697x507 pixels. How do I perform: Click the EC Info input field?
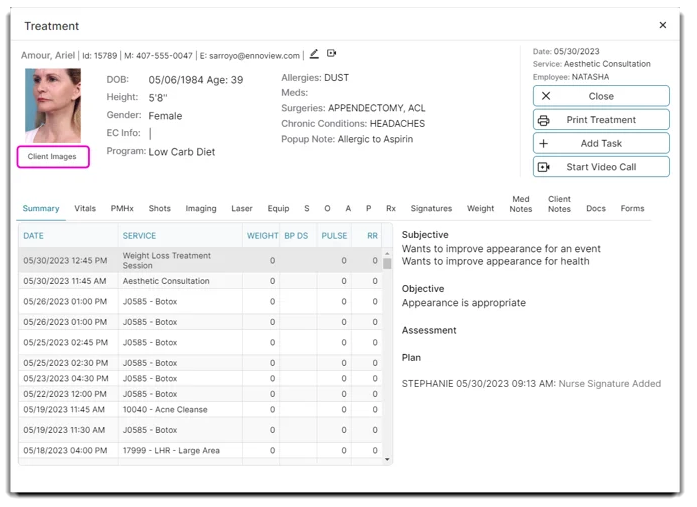point(180,133)
